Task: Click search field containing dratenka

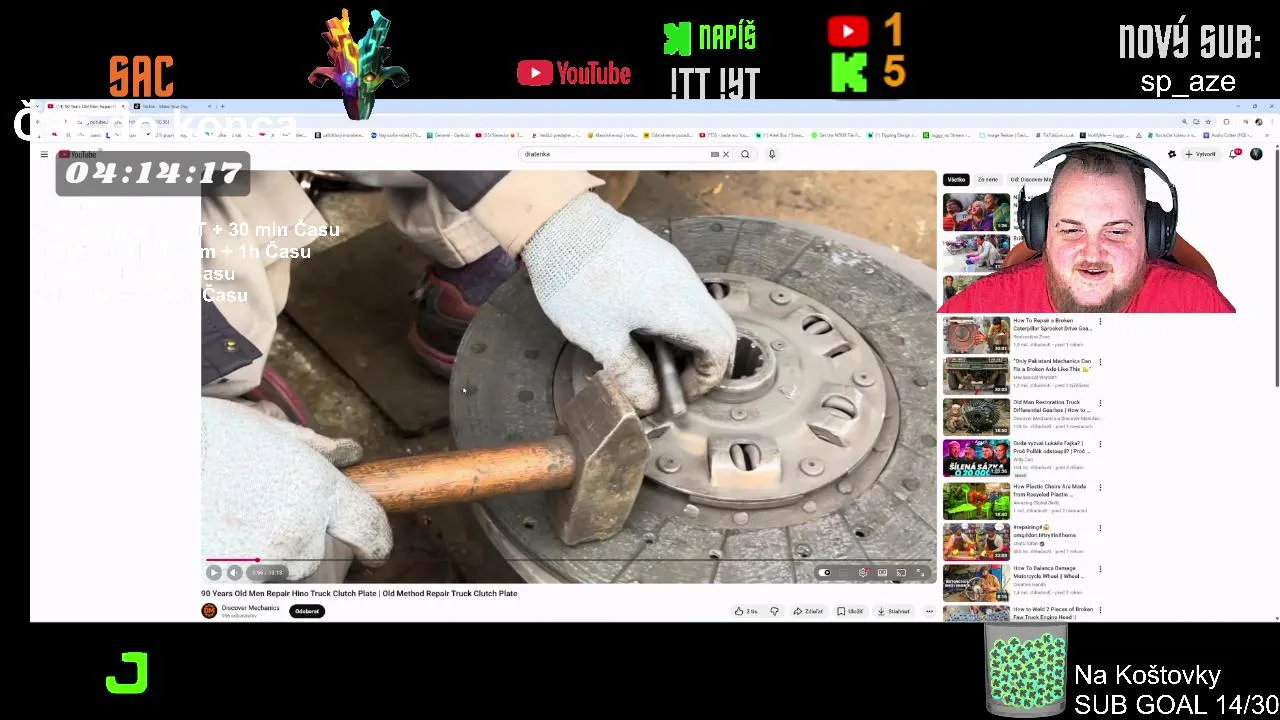Action: [615, 154]
